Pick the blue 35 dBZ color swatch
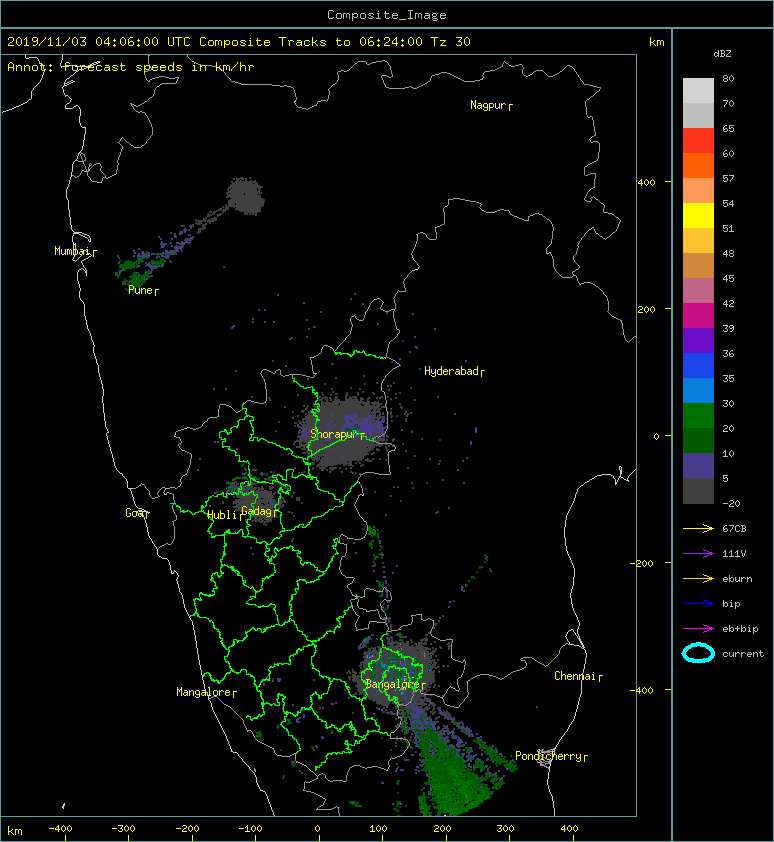Screen dimensions: 774x842 tap(698, 365)
